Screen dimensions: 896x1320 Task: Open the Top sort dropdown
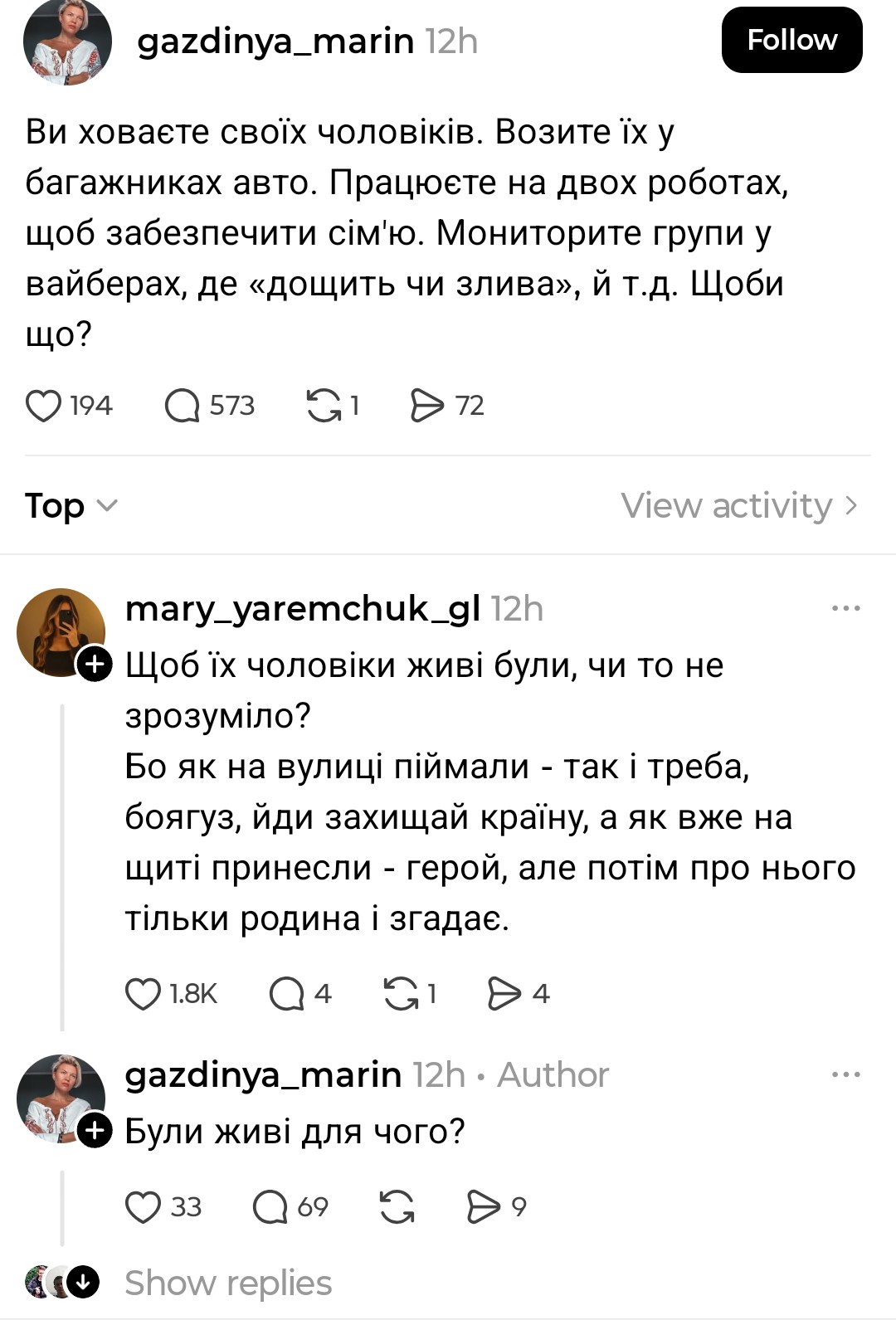tap(71, 505)
